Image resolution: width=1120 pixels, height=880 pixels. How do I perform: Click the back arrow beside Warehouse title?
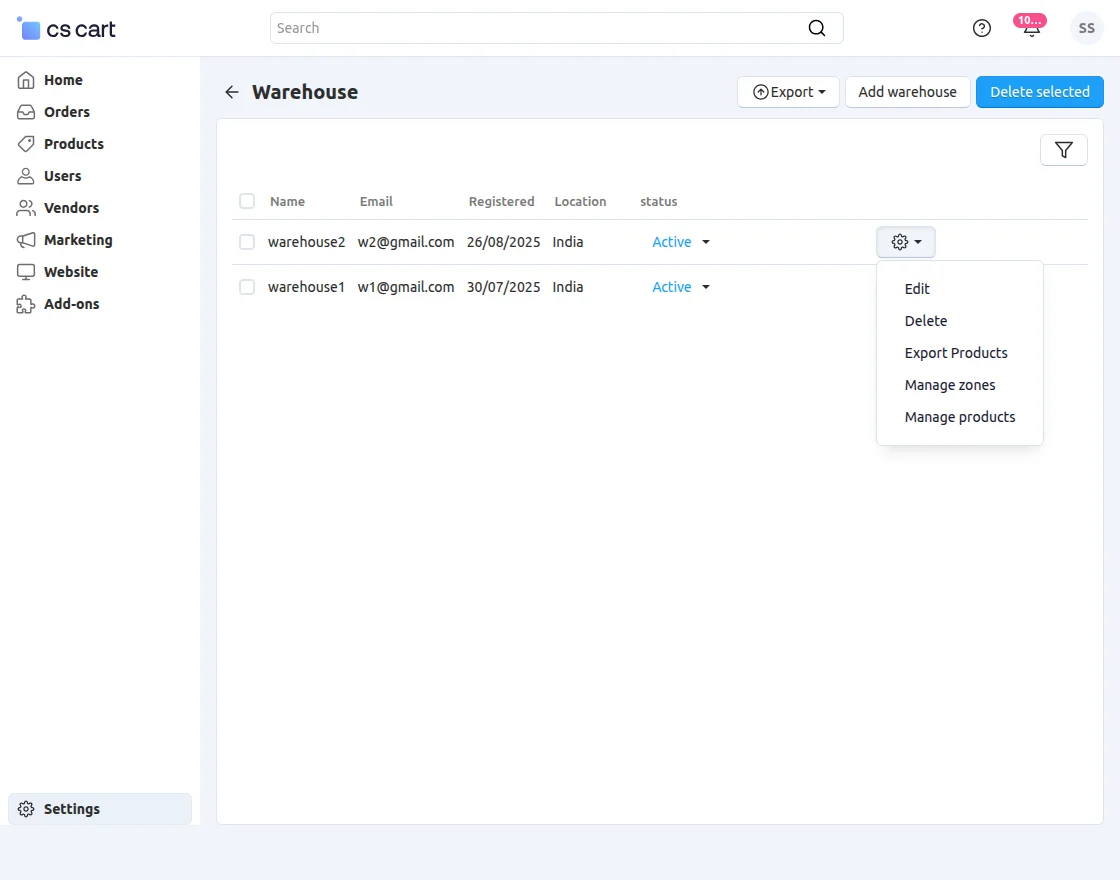[232, 92]
